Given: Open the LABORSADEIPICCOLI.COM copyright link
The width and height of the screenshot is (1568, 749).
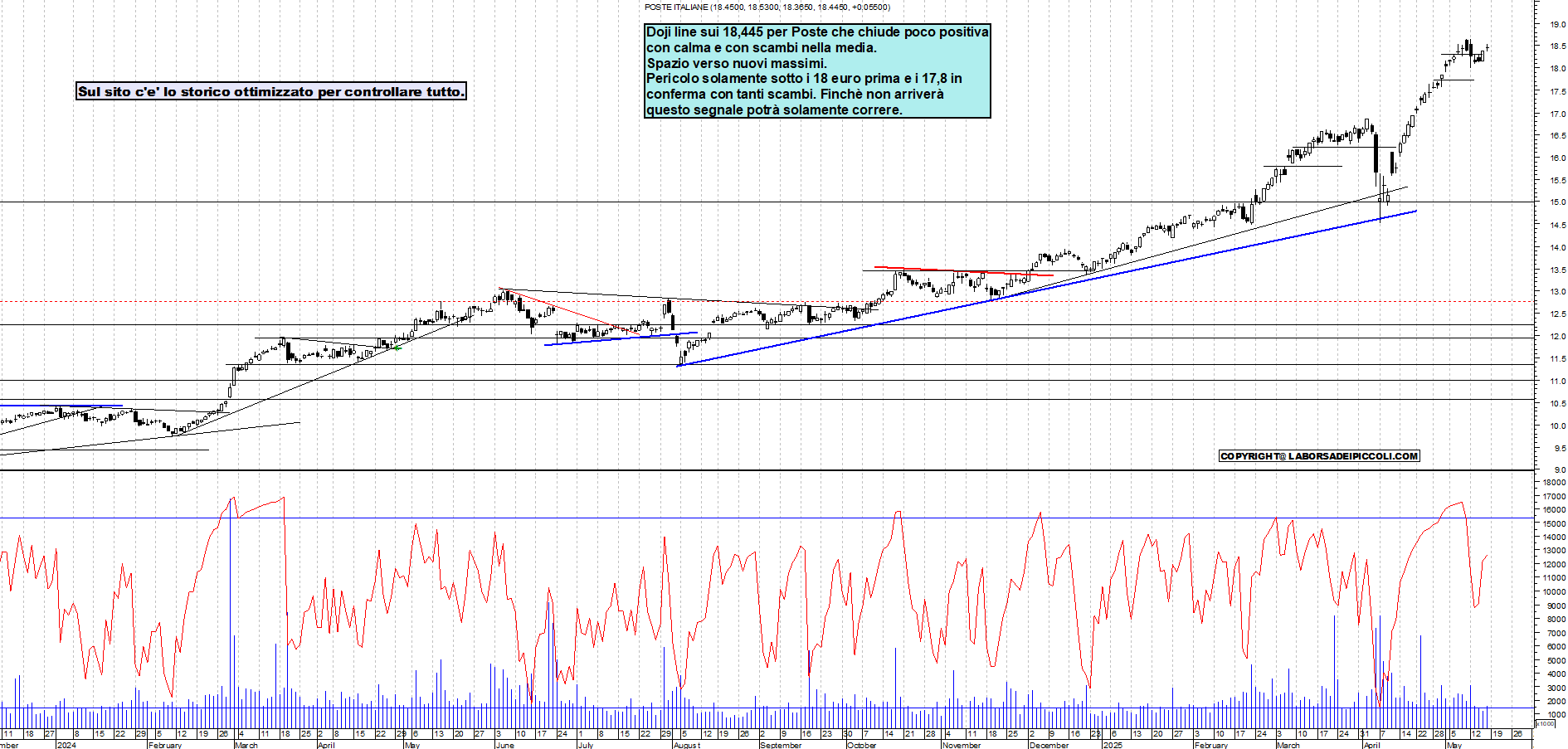Looking at the screenshot, I should point(1318,456).
